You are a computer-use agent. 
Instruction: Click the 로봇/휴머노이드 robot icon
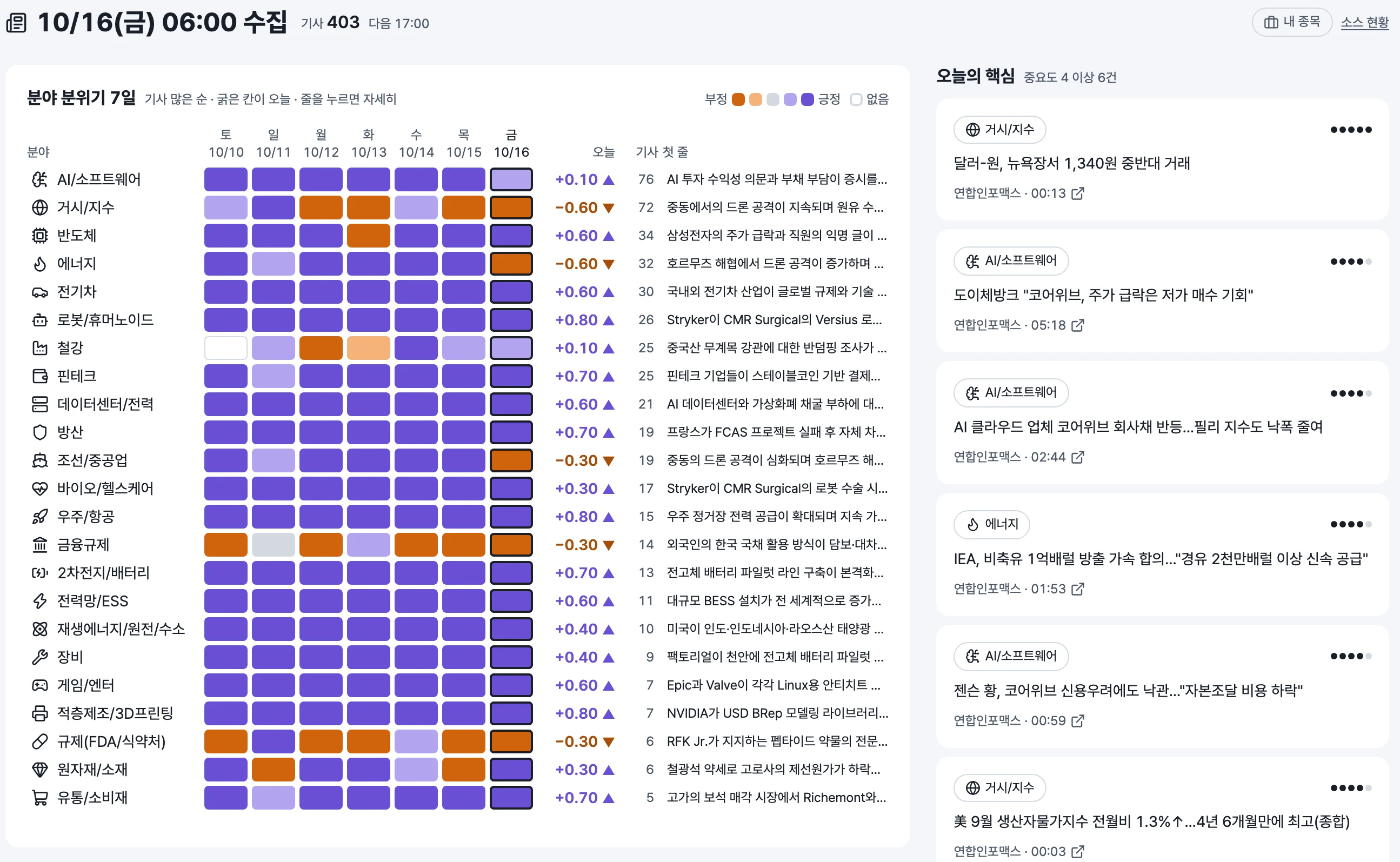point(39,320)
